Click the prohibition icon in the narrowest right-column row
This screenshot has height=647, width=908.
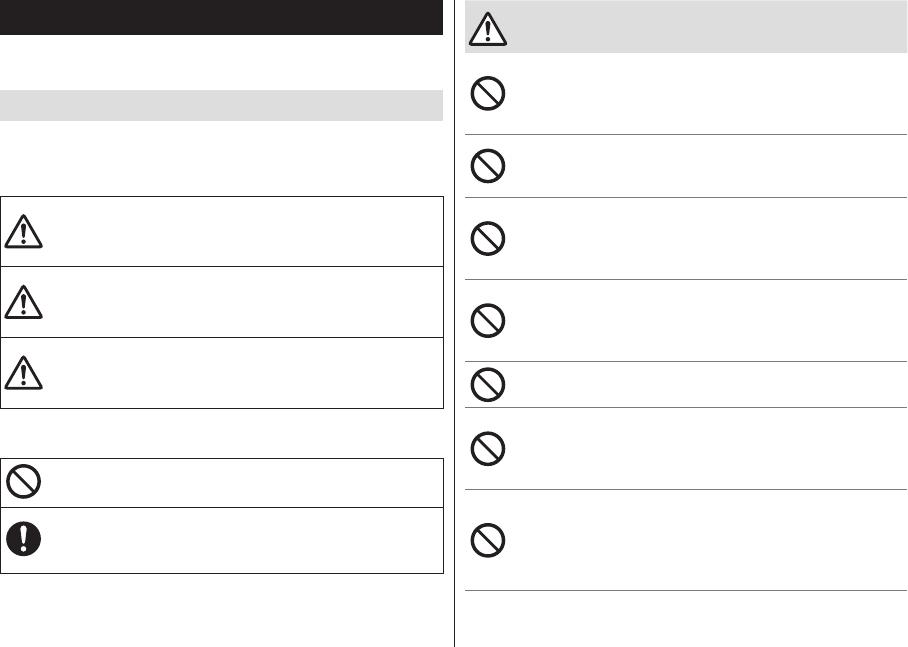click(x=488, y=385)
